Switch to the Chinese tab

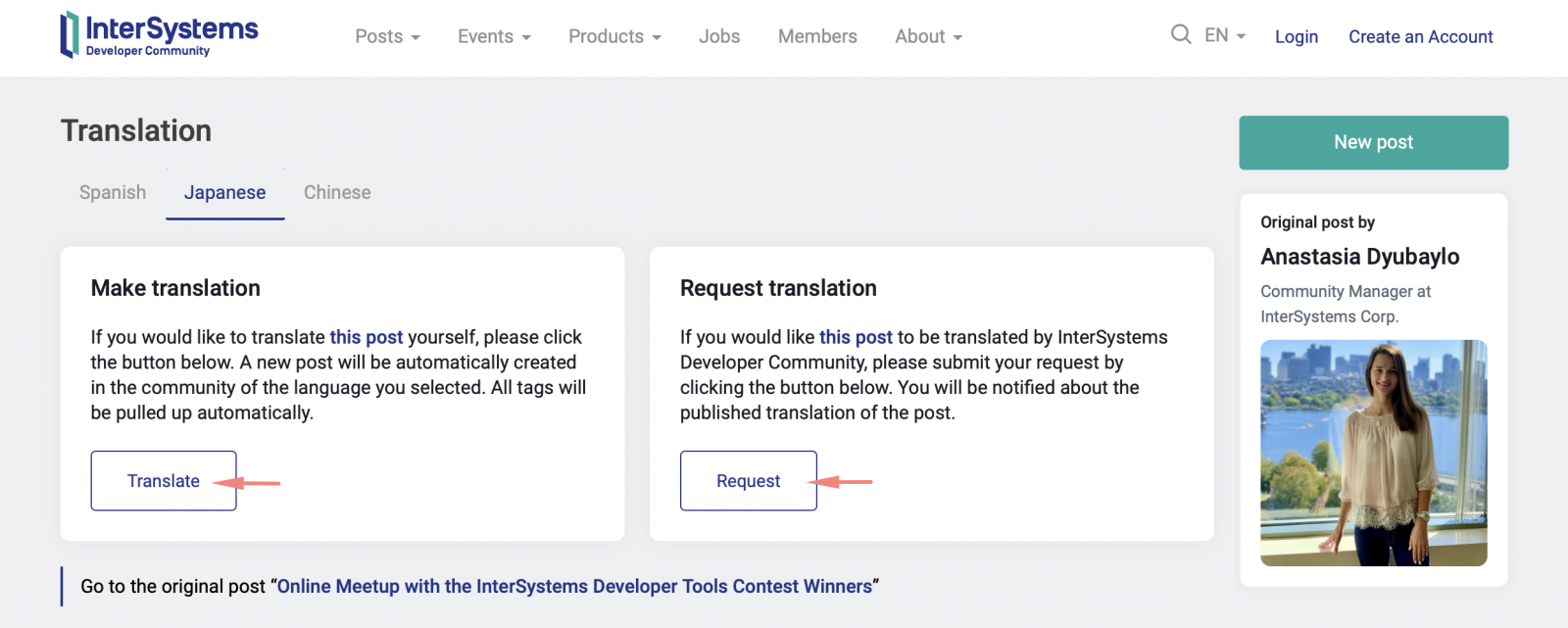pos(337,192)
